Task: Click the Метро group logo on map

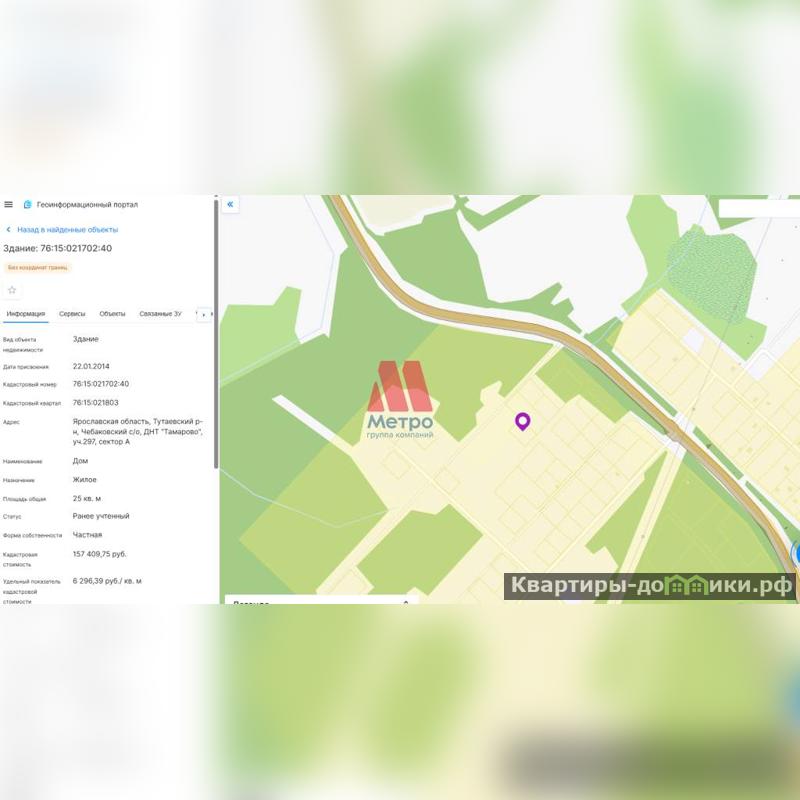Action: (x=400, y=400)
